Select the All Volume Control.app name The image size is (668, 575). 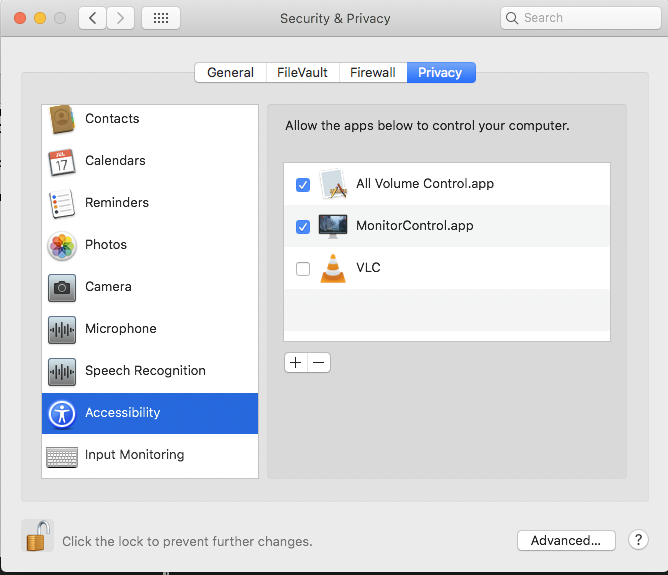pos(425,184)
